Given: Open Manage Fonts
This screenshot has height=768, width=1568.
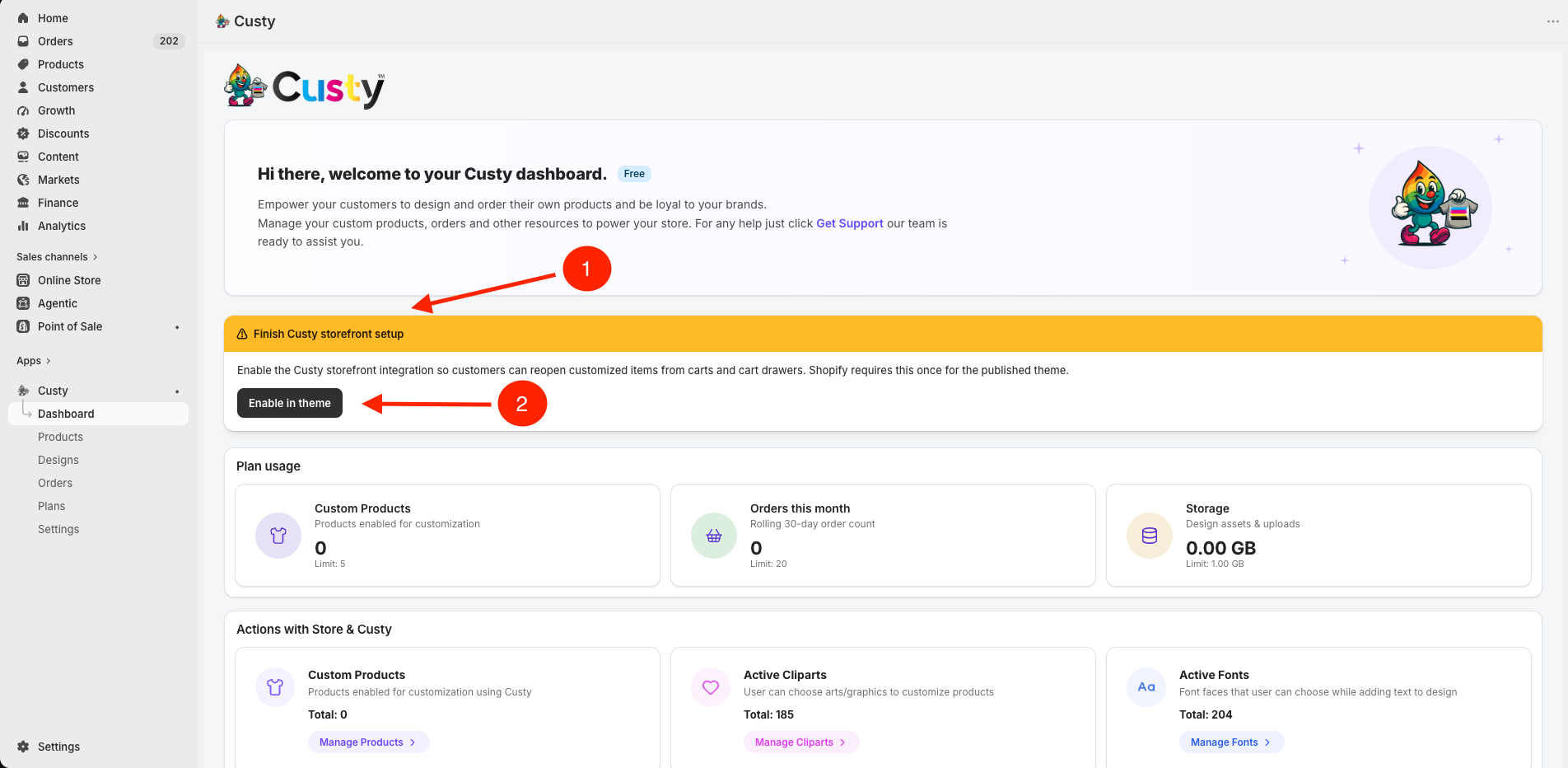Looking at the screenshot, I should 1231,742.
